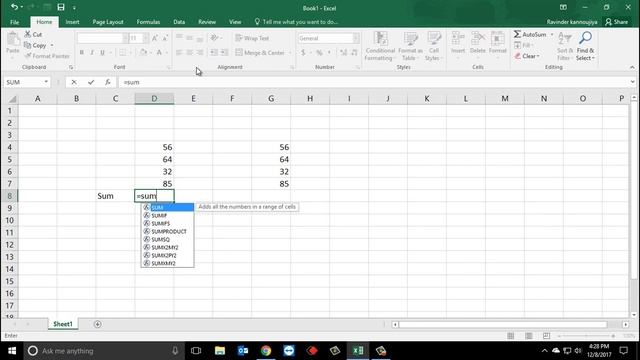Toggle Bold formatting
Screen dimensions: 640x360
(82, 53)
